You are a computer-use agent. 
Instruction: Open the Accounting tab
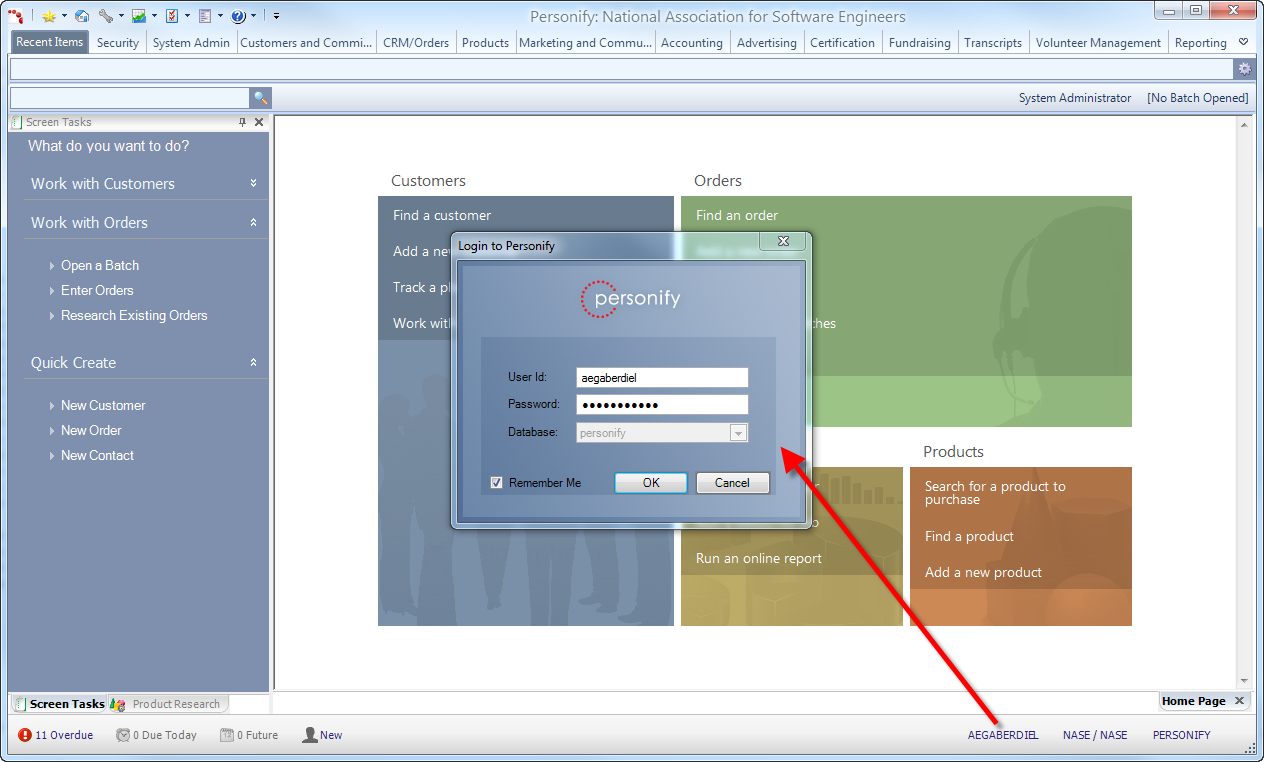tap(691, 43)
